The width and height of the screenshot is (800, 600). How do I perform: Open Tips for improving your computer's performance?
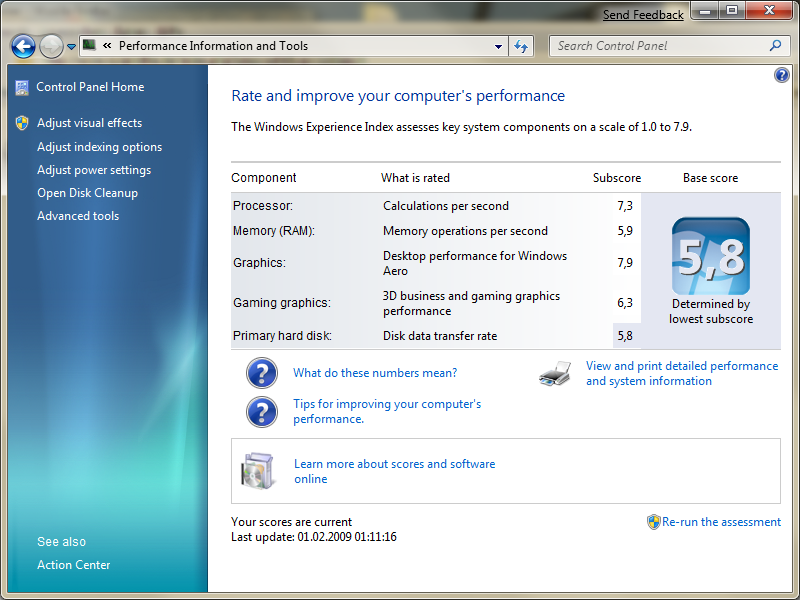click(x=387, y=411)
